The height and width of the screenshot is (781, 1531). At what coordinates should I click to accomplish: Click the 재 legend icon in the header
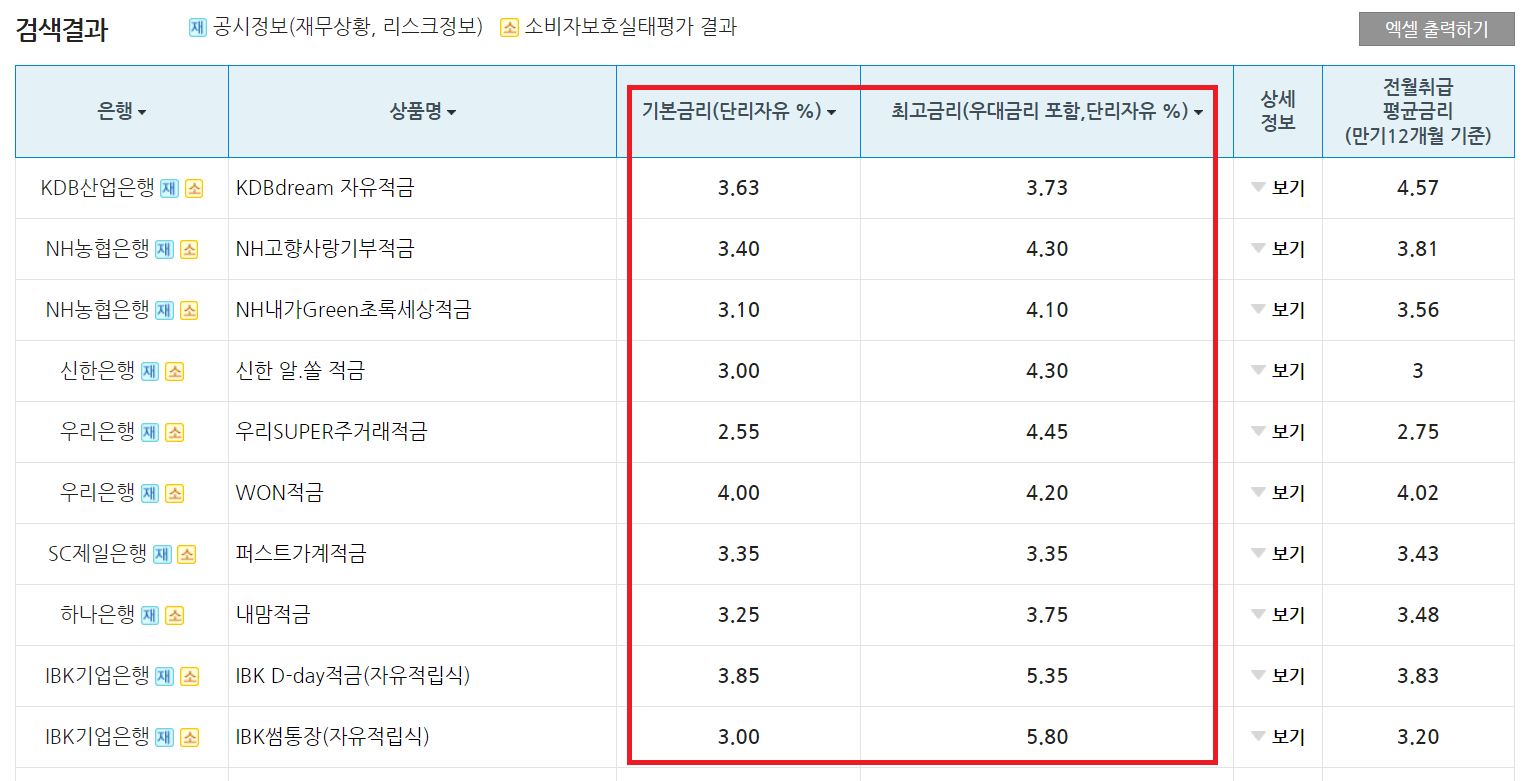(196, 27)
